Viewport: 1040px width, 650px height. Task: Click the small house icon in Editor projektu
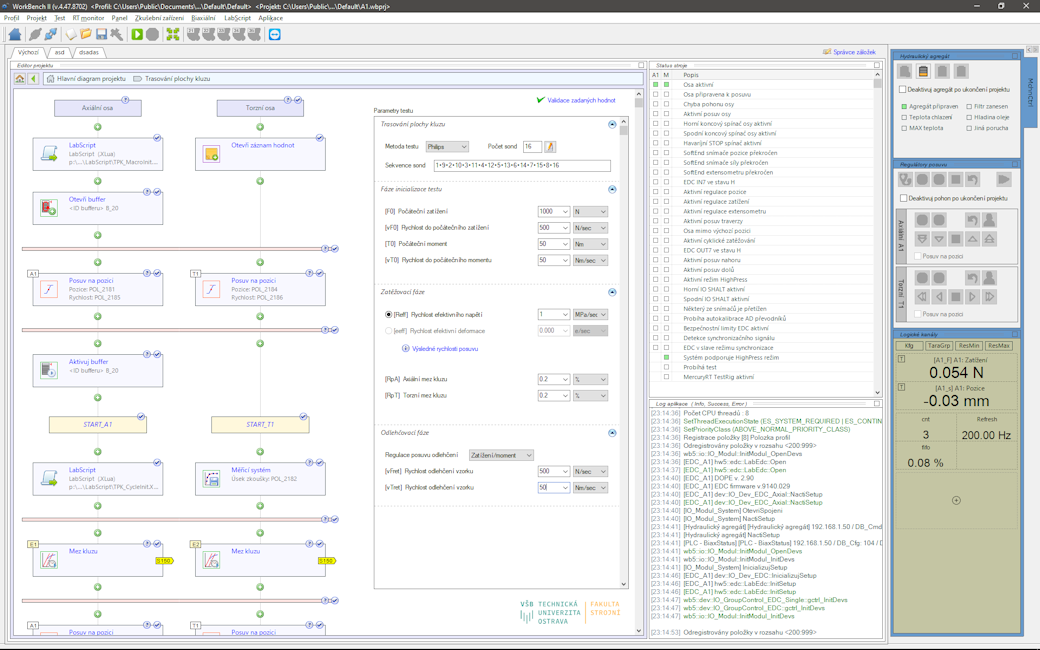20,78
